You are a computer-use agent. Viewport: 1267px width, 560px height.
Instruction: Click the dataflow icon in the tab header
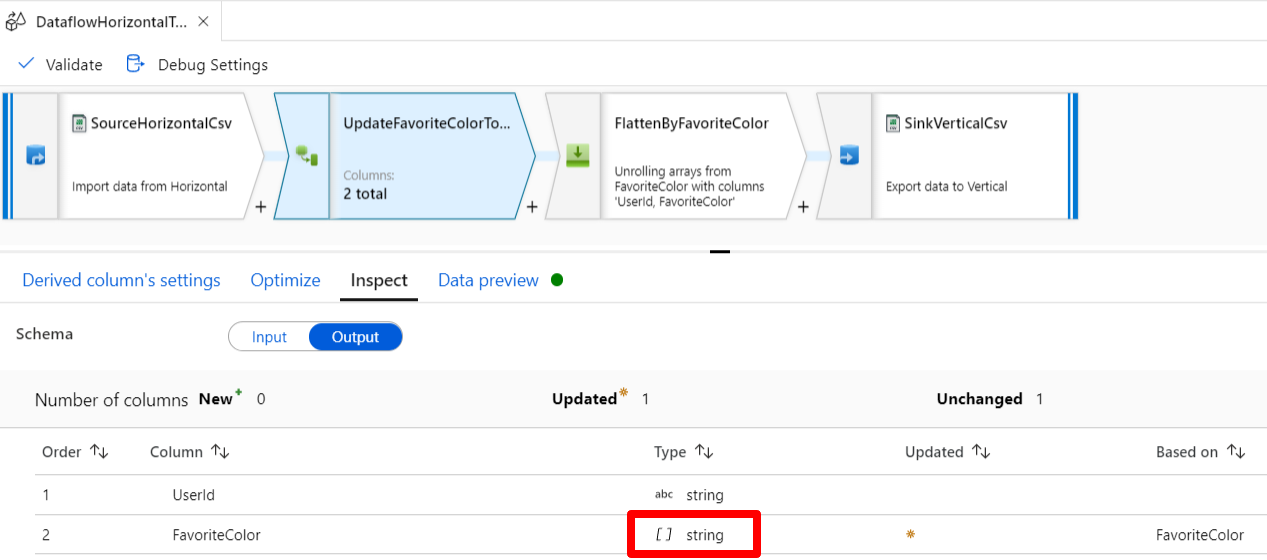(x=16, y=21)
